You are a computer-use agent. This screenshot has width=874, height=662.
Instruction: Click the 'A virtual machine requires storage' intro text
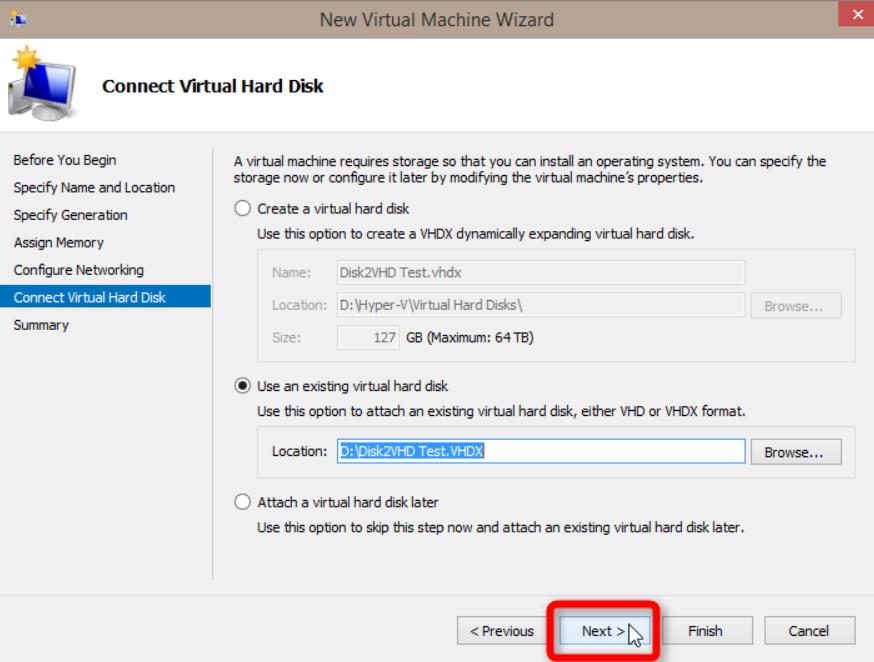pos(530,169)
